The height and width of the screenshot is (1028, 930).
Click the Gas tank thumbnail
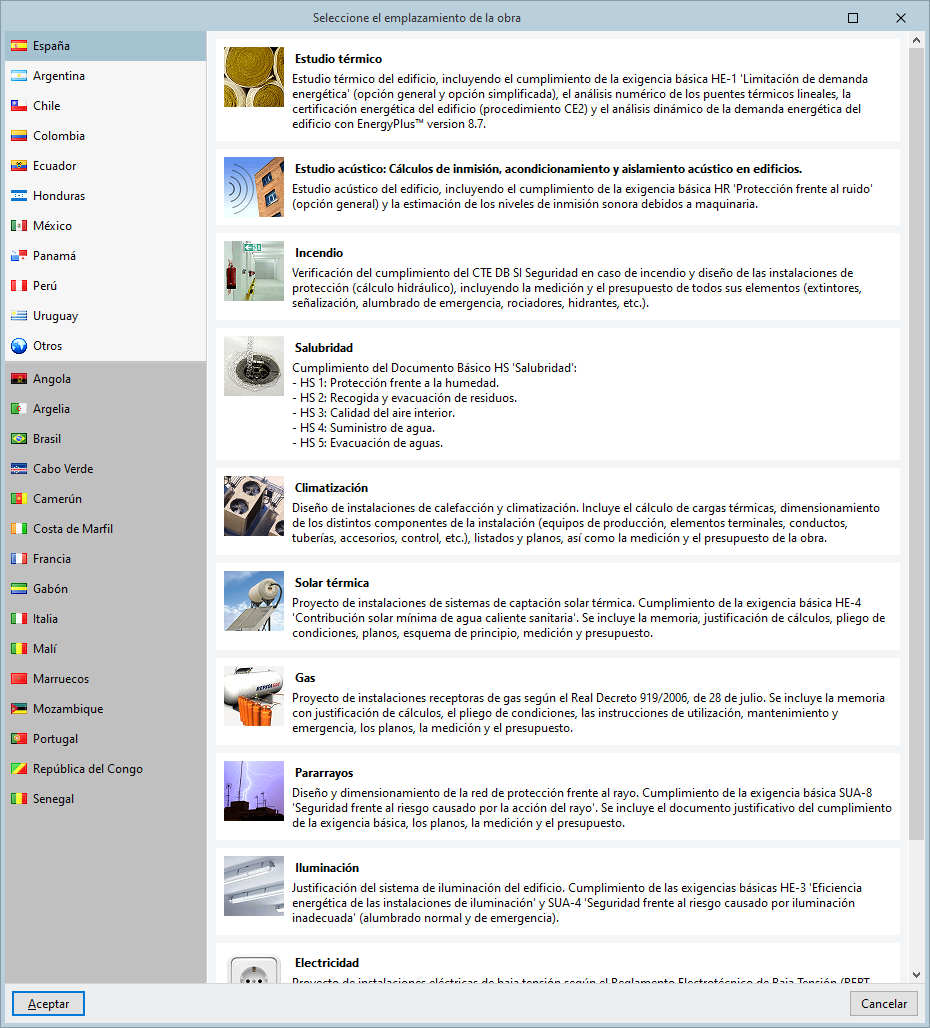(254, 696)
